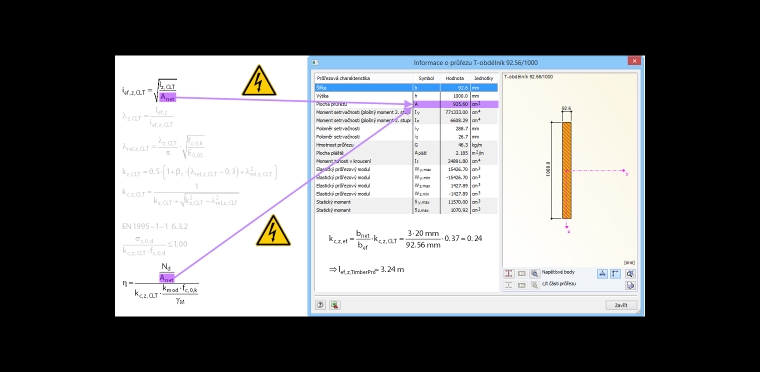Click zoom-all view icon under preview

pos(630,274)
